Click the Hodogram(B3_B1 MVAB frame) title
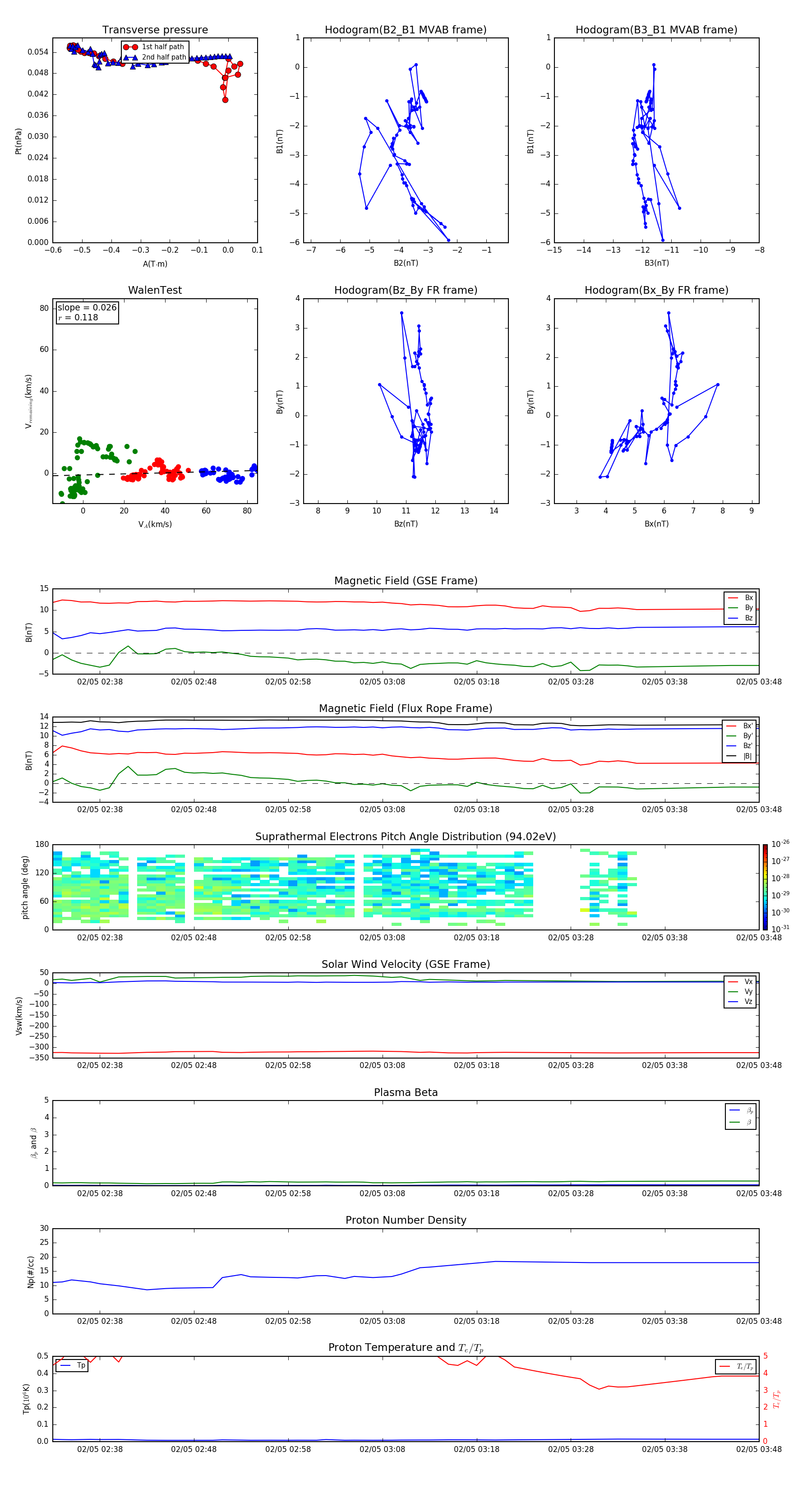Viewport: 812px width, 1489px height. 656,30
